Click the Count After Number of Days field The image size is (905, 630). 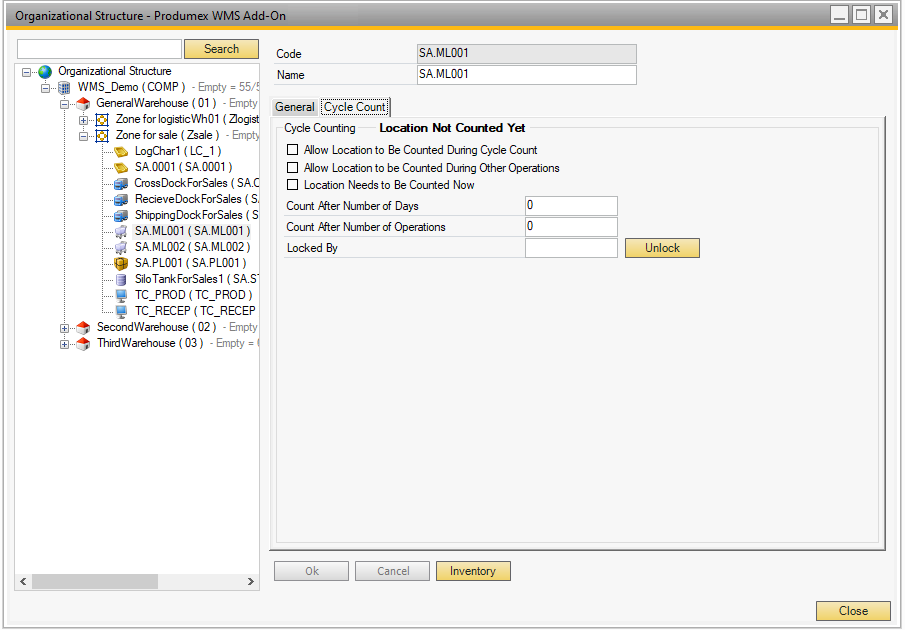570,206
